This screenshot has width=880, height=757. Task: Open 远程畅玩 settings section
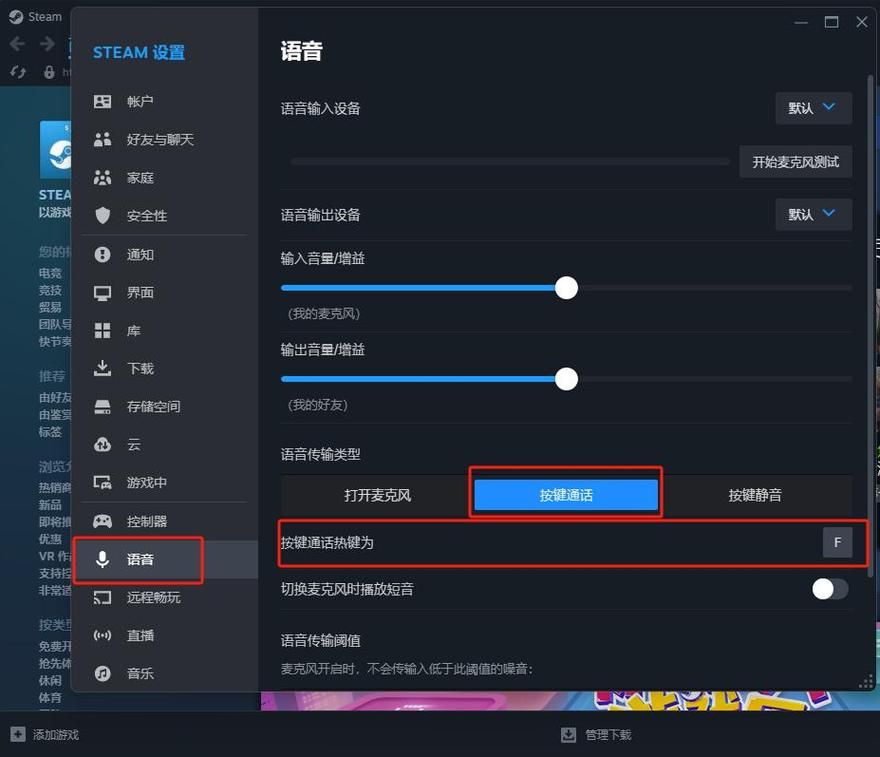click(164, 598)
